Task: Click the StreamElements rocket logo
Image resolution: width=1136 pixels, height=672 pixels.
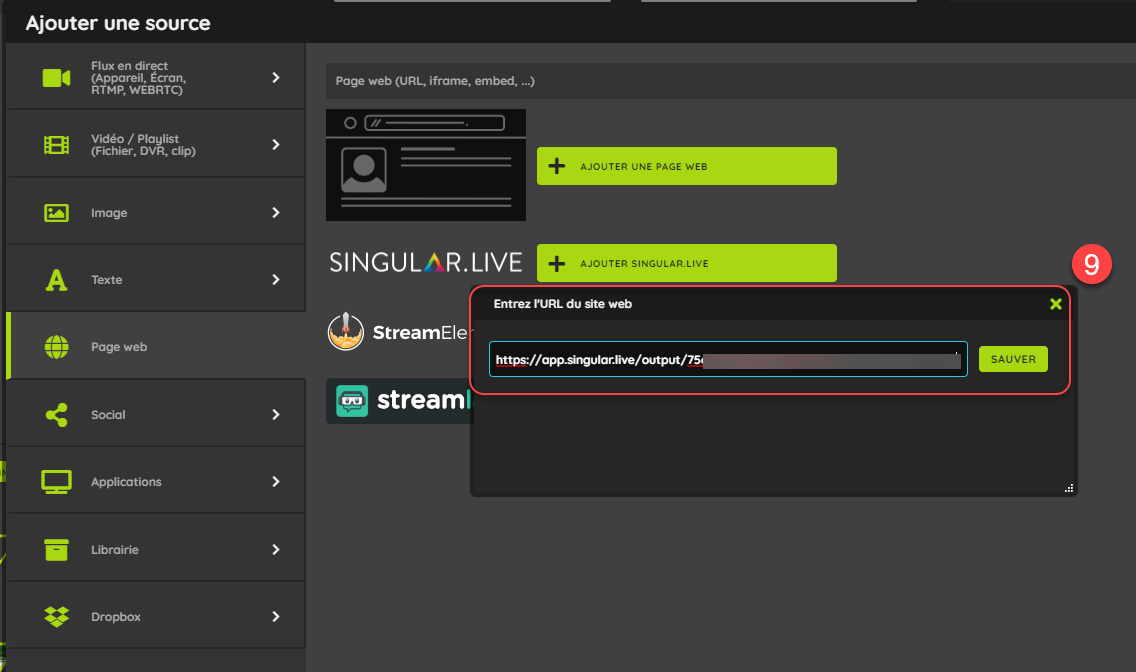Action: point(346,332)
